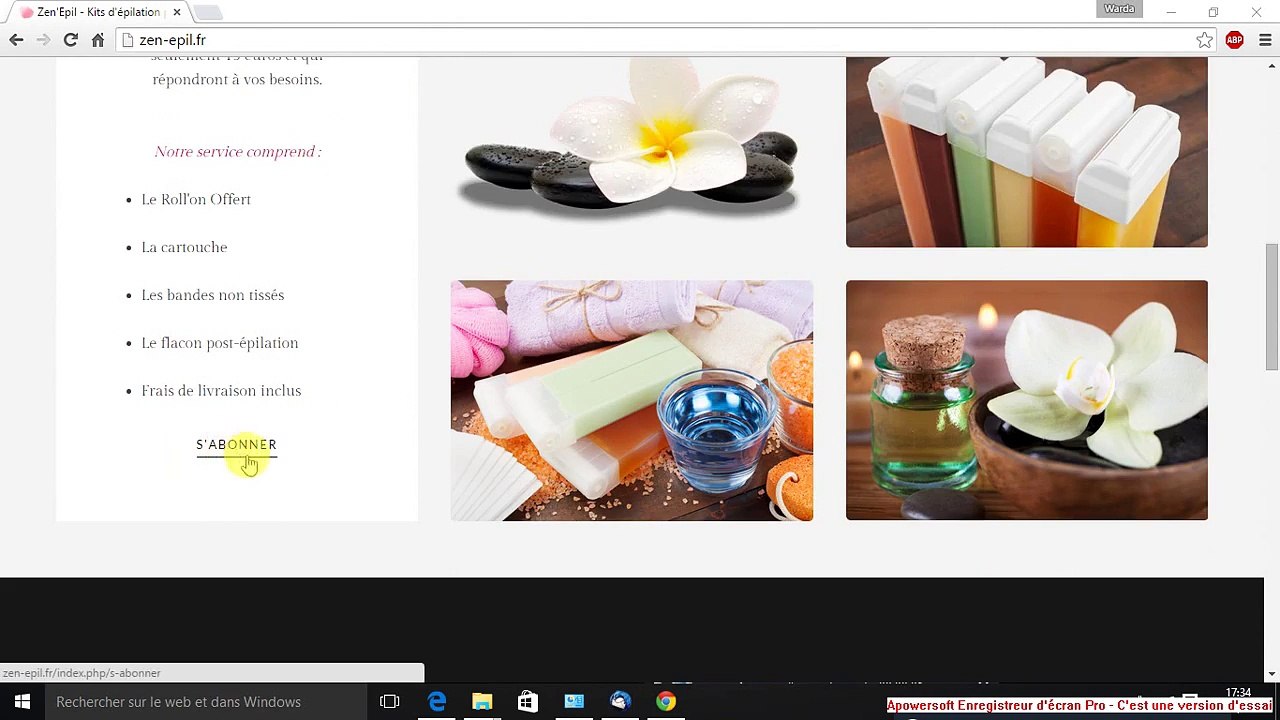The height and width of the screenshot is (720, 1280).
Task: Click the Windows taskbar search box
Action: click(206, 702)
